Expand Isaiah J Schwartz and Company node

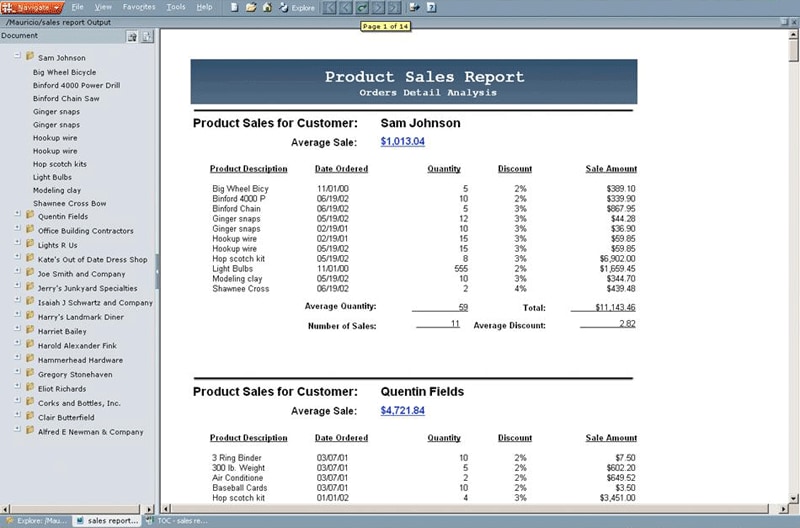(17, 300)
